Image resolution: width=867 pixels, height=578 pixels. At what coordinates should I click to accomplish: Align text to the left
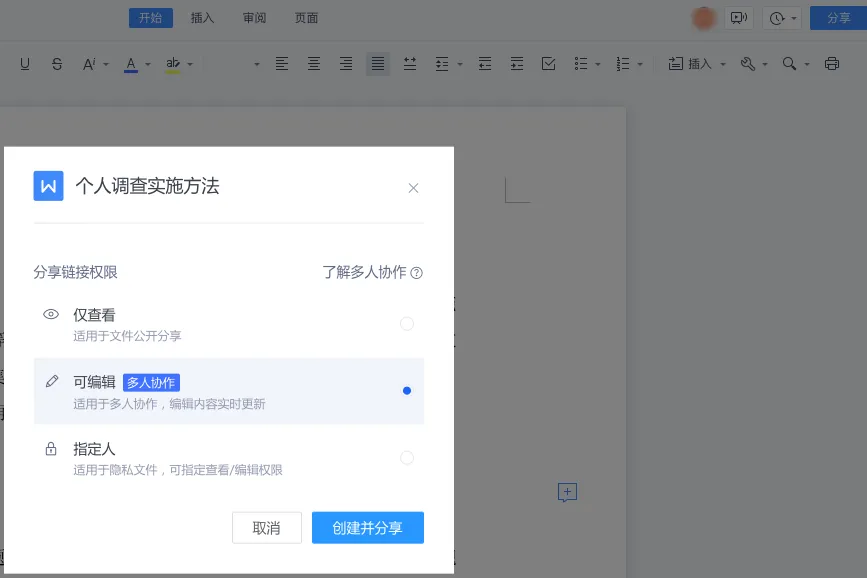click(282, 64)
